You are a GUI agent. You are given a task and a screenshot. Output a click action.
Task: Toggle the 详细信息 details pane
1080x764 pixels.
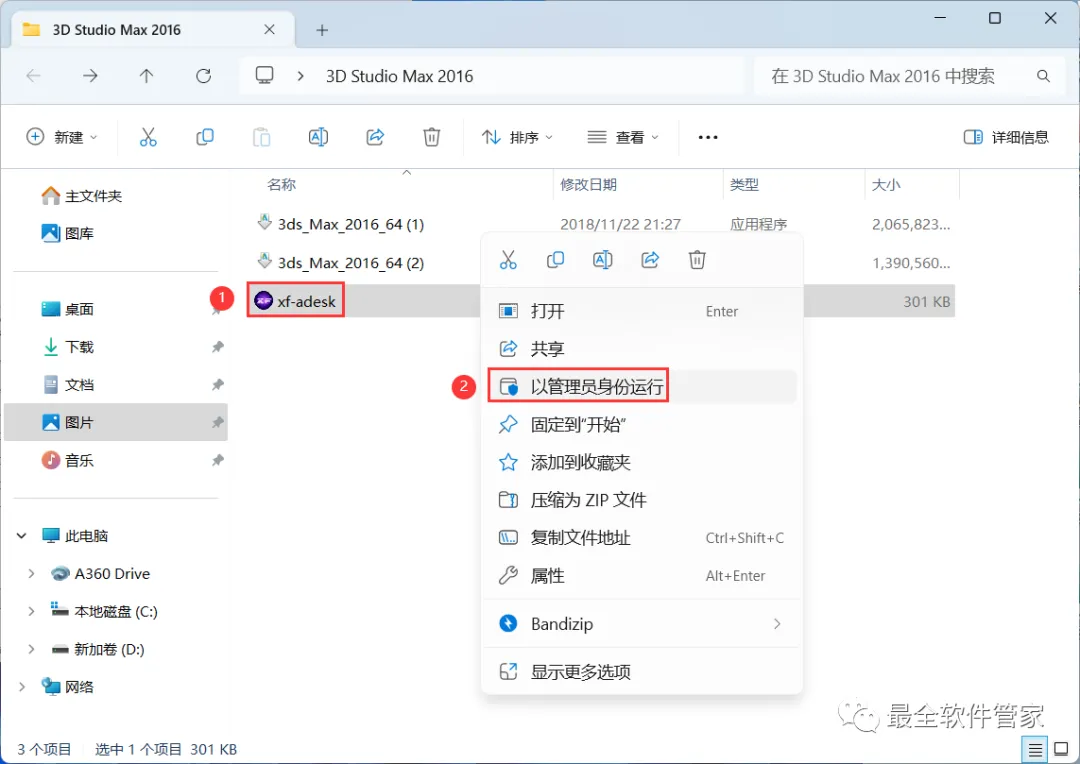click(1006, 137)
